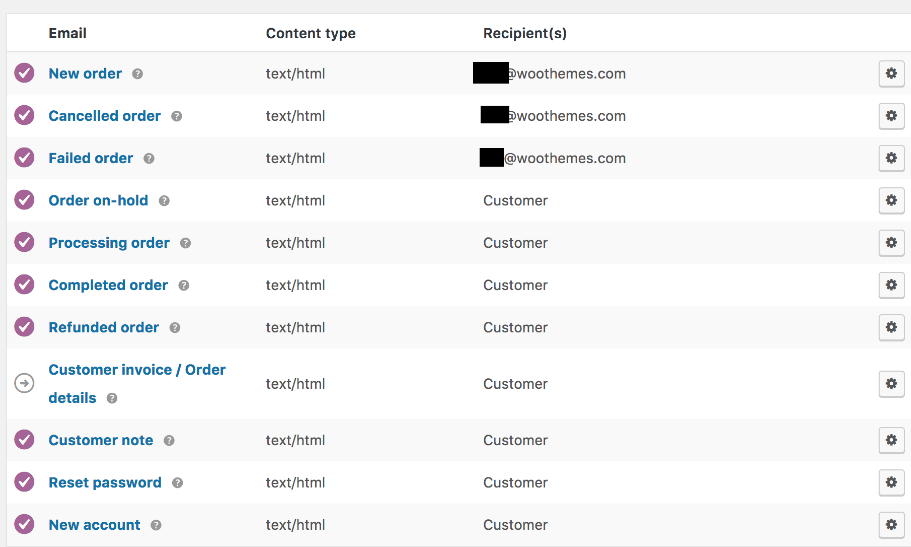Click enabled checkmark status for Failed order

click(24, 158)
